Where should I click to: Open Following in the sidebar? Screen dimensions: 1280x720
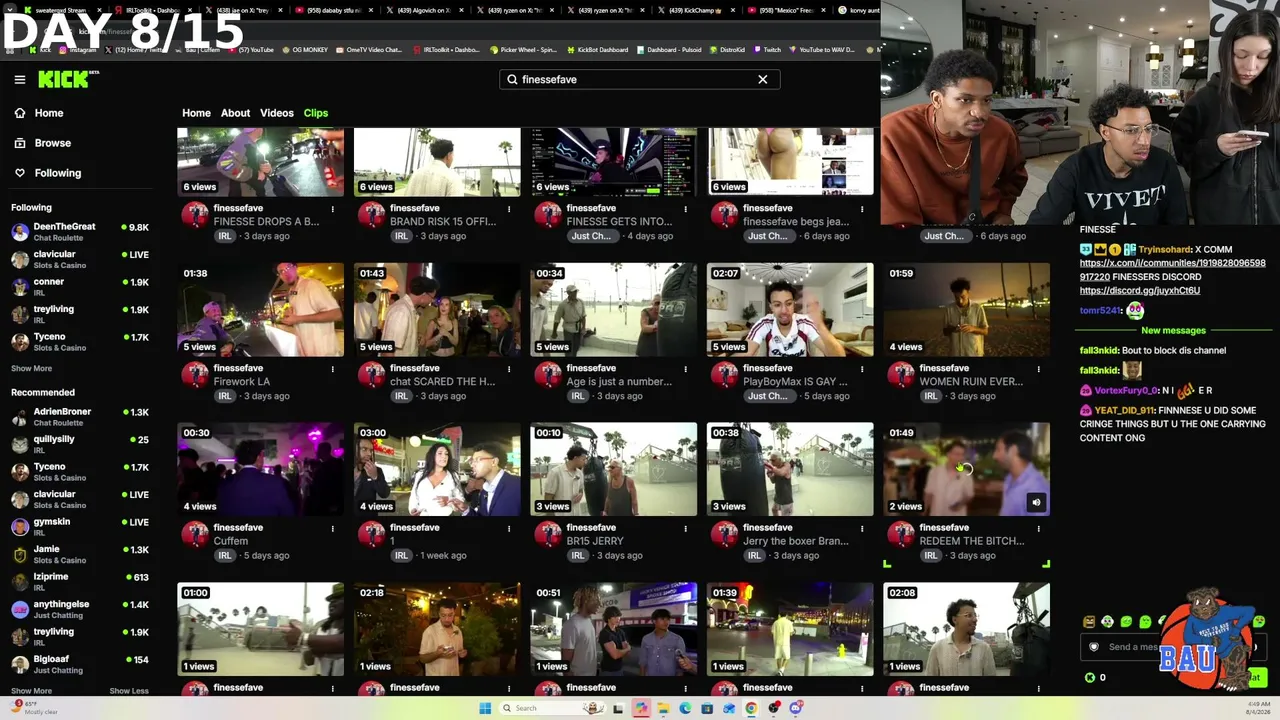[58, 173]
